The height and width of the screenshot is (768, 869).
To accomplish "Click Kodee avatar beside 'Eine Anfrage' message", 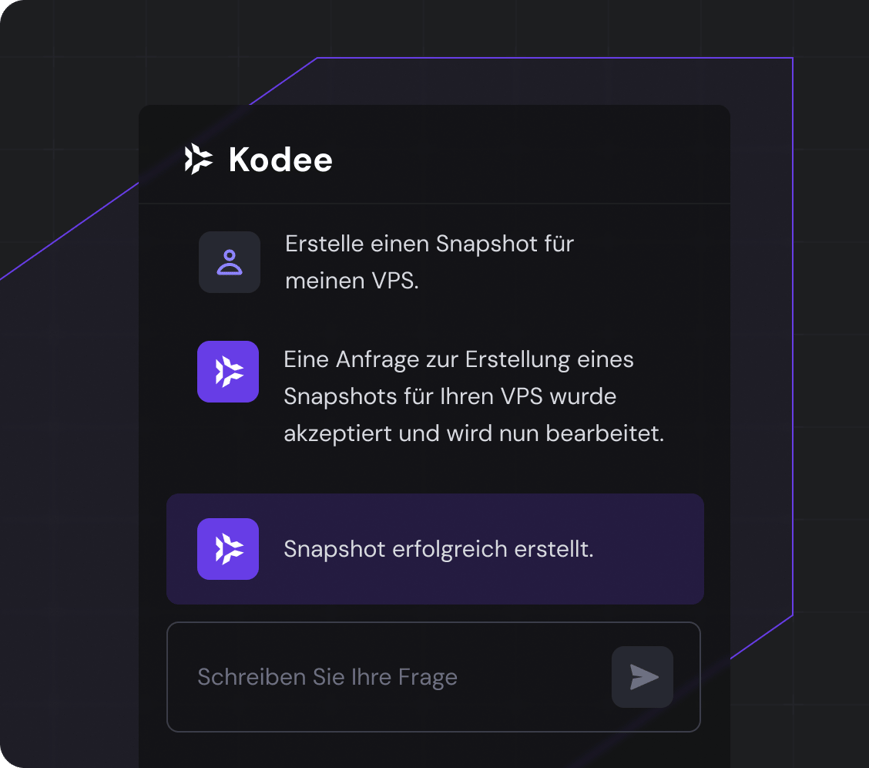I will click(228, 372).
